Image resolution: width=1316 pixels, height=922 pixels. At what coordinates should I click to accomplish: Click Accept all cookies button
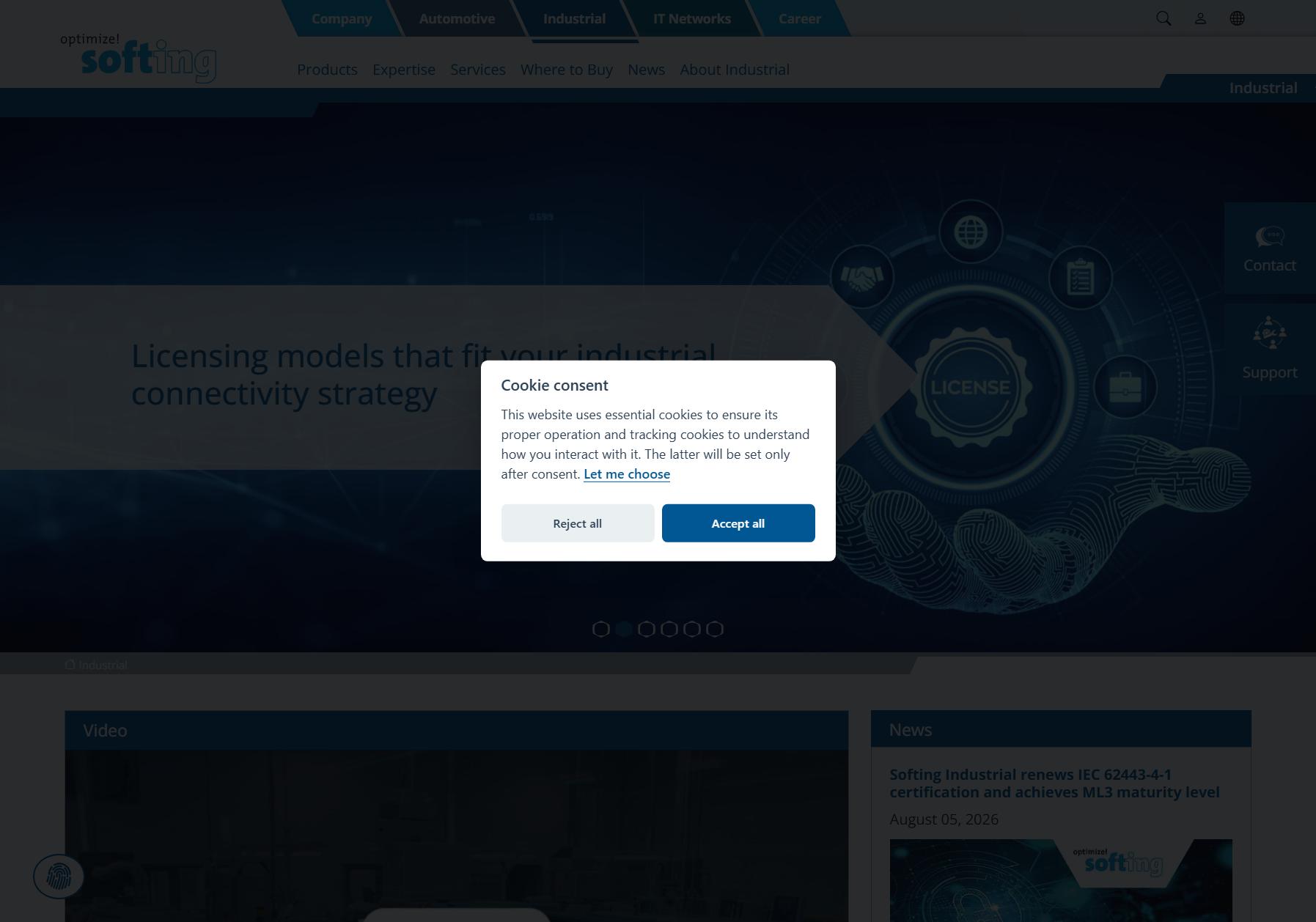738,523
